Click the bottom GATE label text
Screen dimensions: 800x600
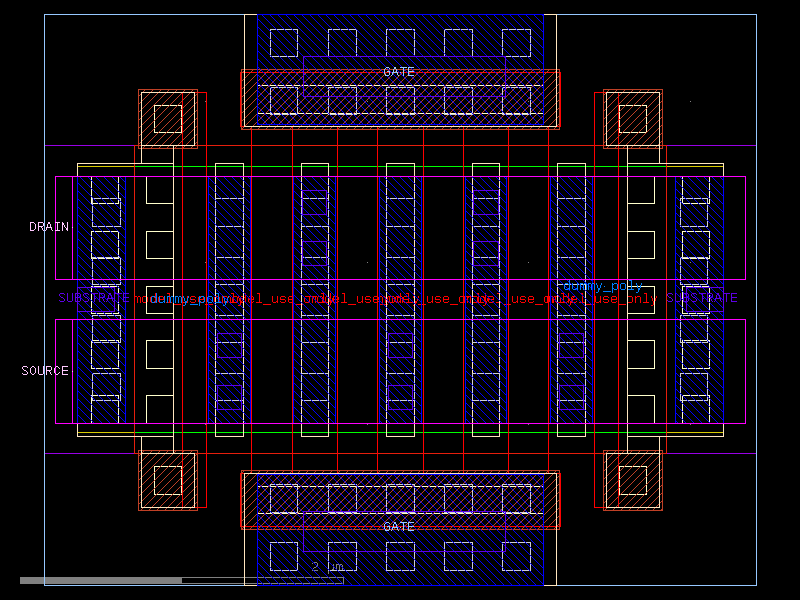398,525
